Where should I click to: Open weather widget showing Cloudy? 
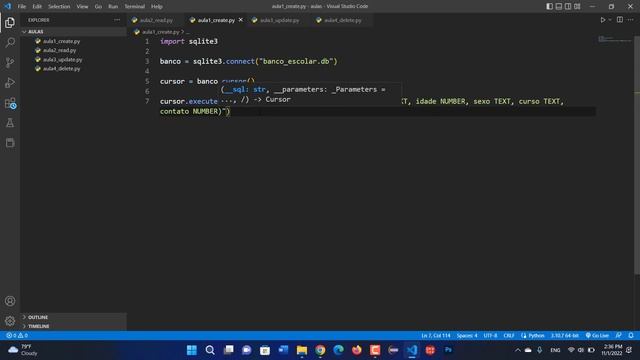(x=23, y=350)
